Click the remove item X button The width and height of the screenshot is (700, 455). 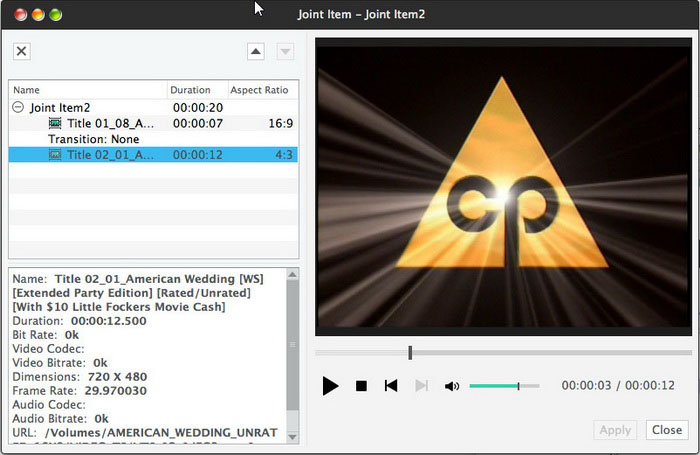coord(22,52)
